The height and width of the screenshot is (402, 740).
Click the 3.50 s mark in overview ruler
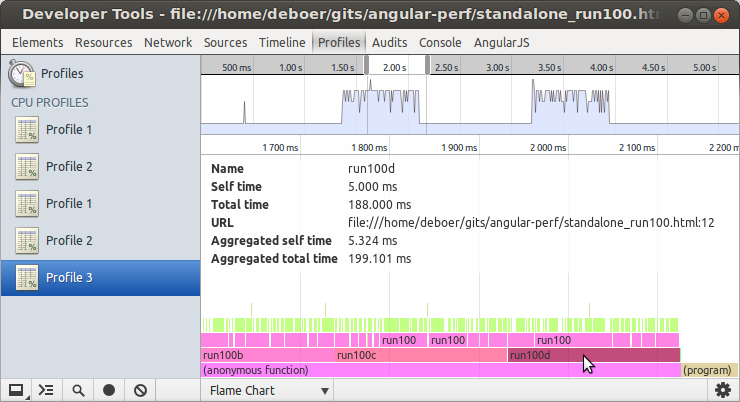(x=549, y=67)
